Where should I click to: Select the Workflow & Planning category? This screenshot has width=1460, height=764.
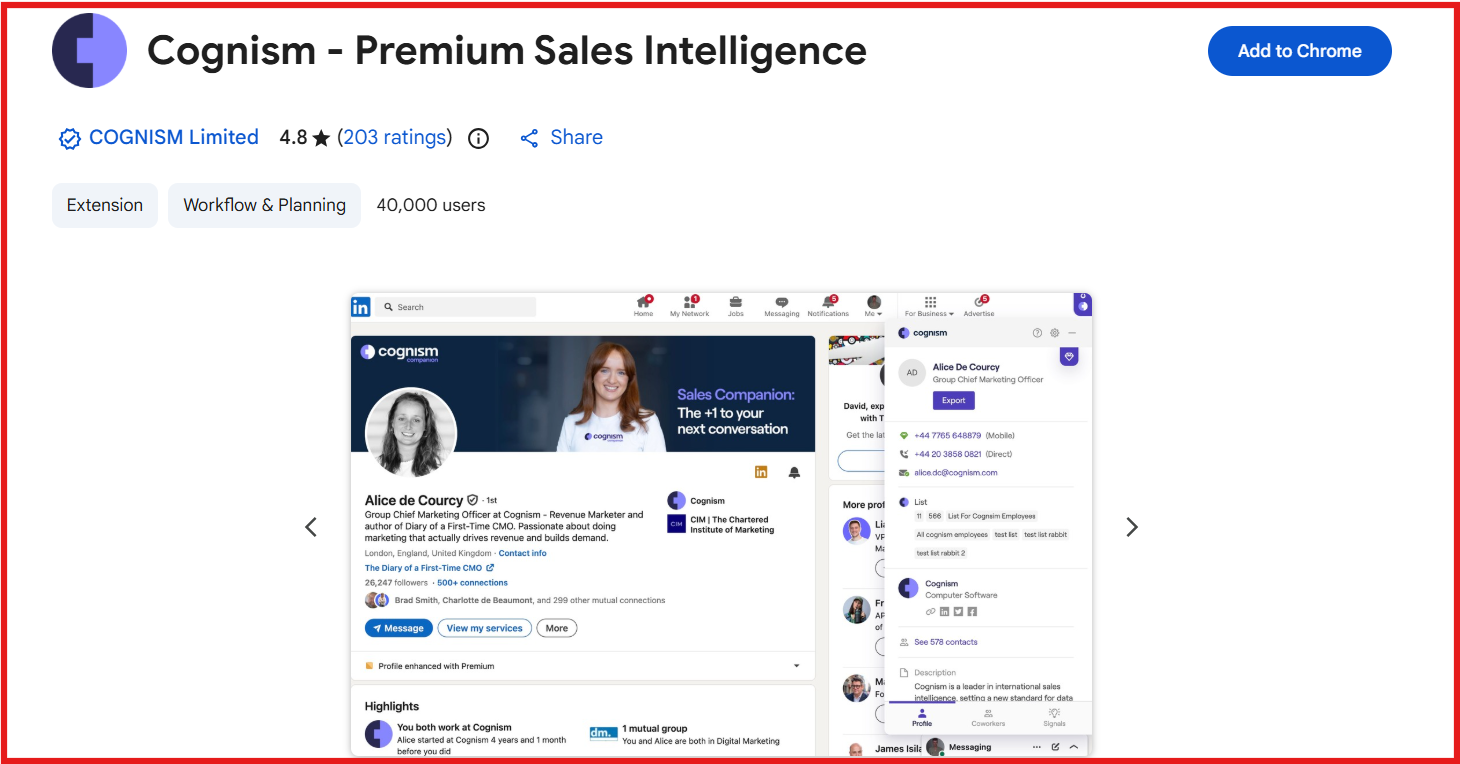click(x=264, y=204)
